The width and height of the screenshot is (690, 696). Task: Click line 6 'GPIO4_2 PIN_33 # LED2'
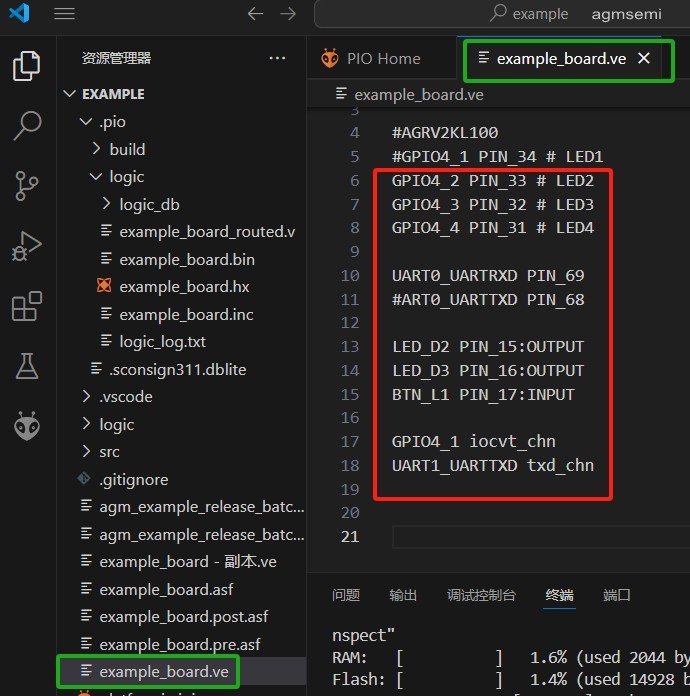pyautogui.click(x=492, y=181)
